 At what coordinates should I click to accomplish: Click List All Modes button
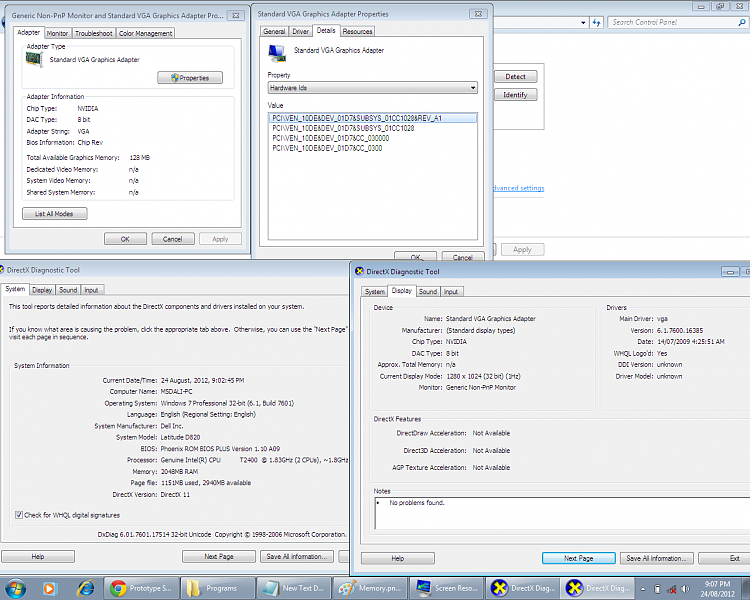[55, 213]
